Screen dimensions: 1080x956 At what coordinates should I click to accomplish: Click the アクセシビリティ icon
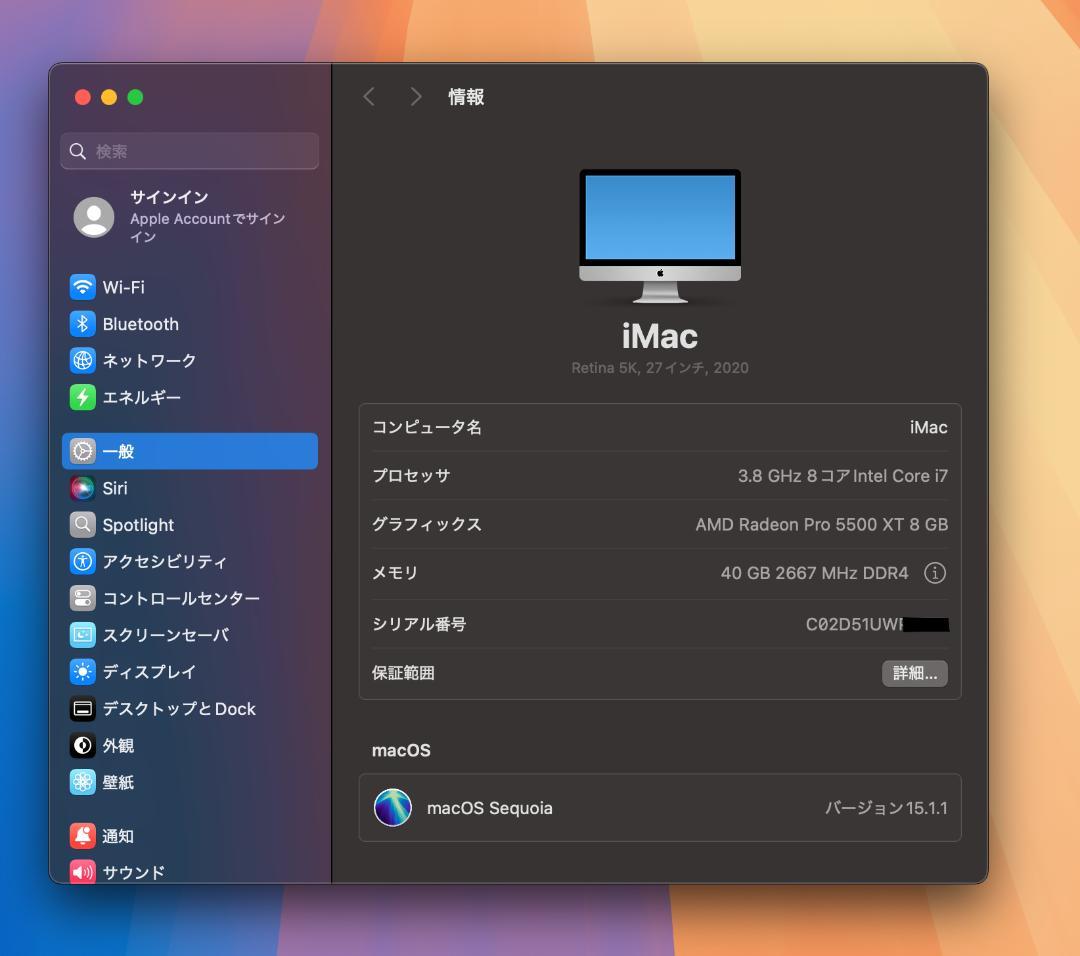click(83, 561)
